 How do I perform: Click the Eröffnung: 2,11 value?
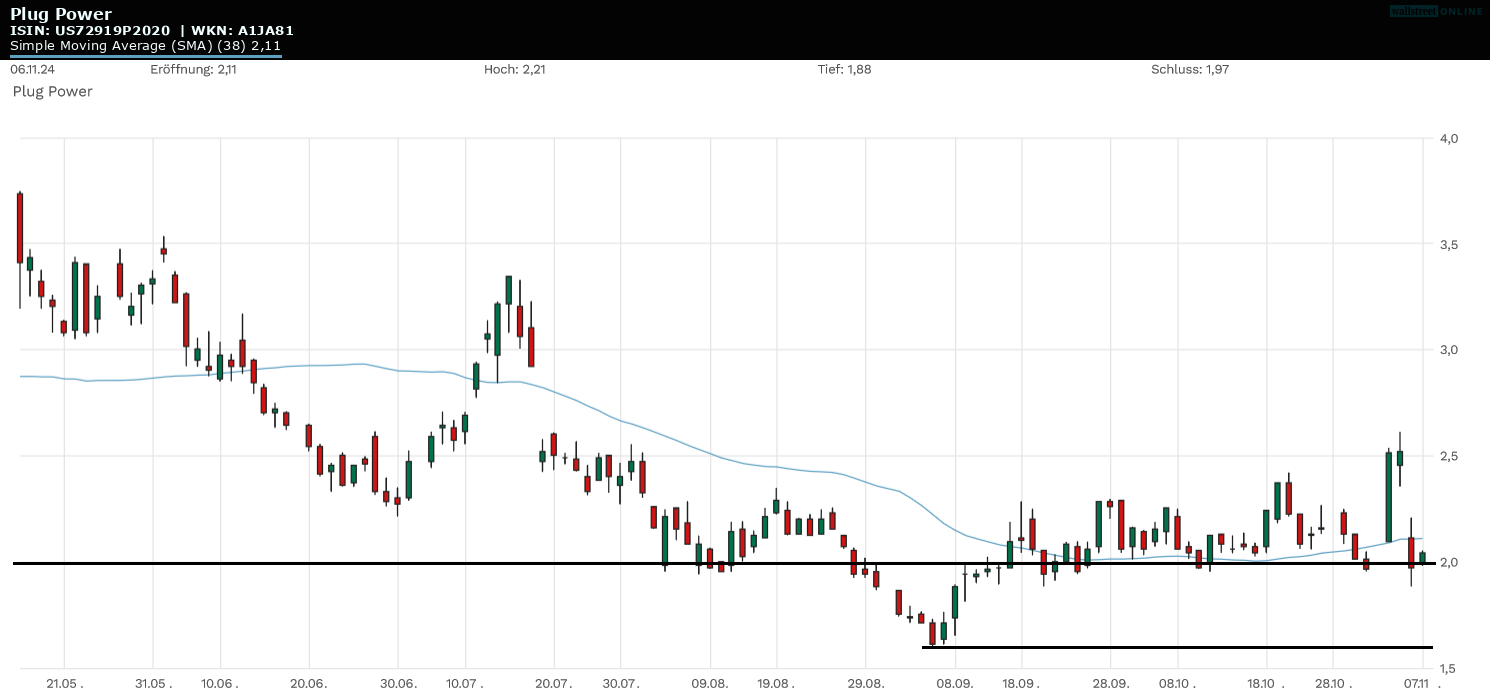click(193, 70)
